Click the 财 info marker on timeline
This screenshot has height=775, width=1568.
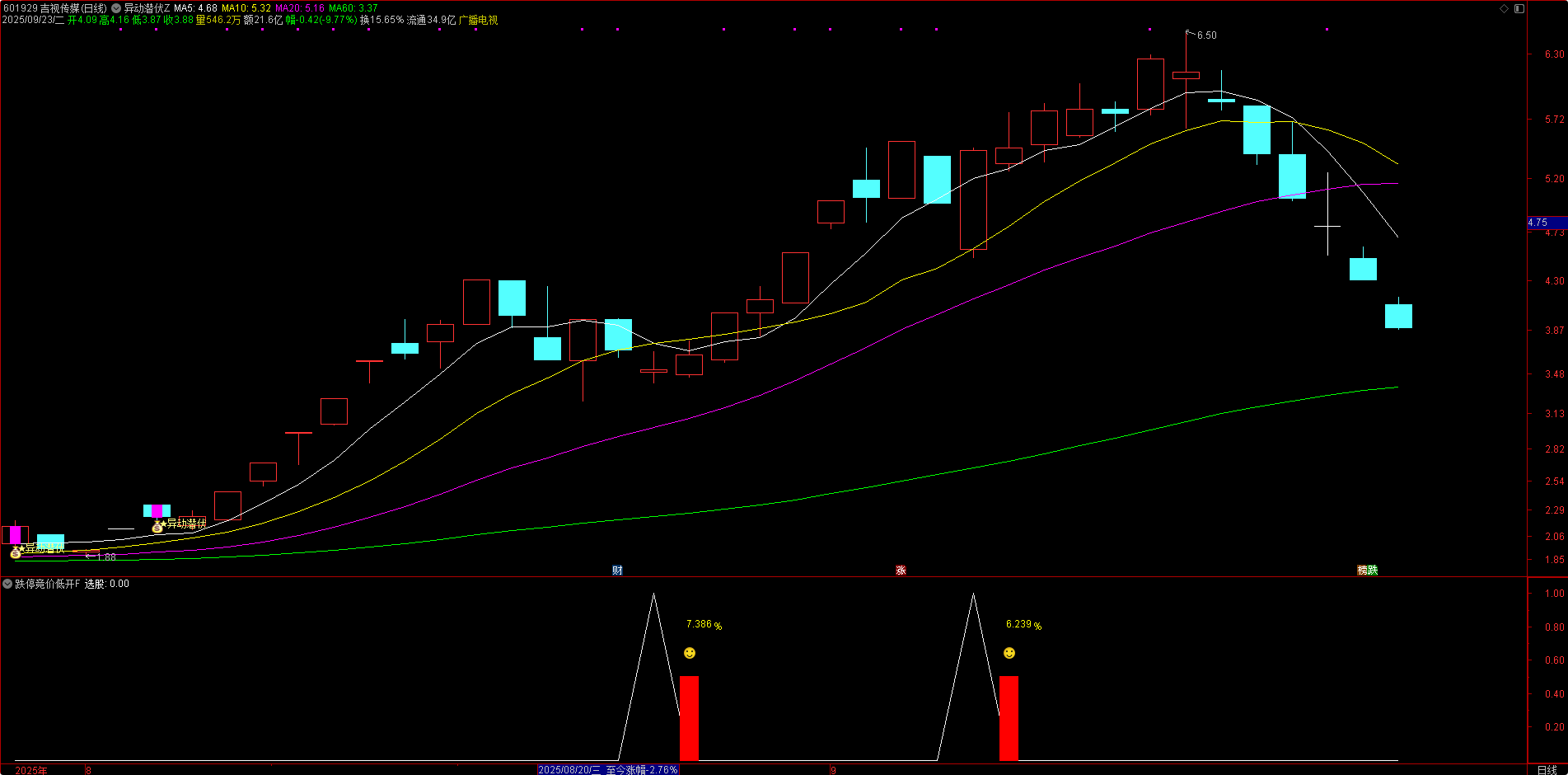[617, 571]
